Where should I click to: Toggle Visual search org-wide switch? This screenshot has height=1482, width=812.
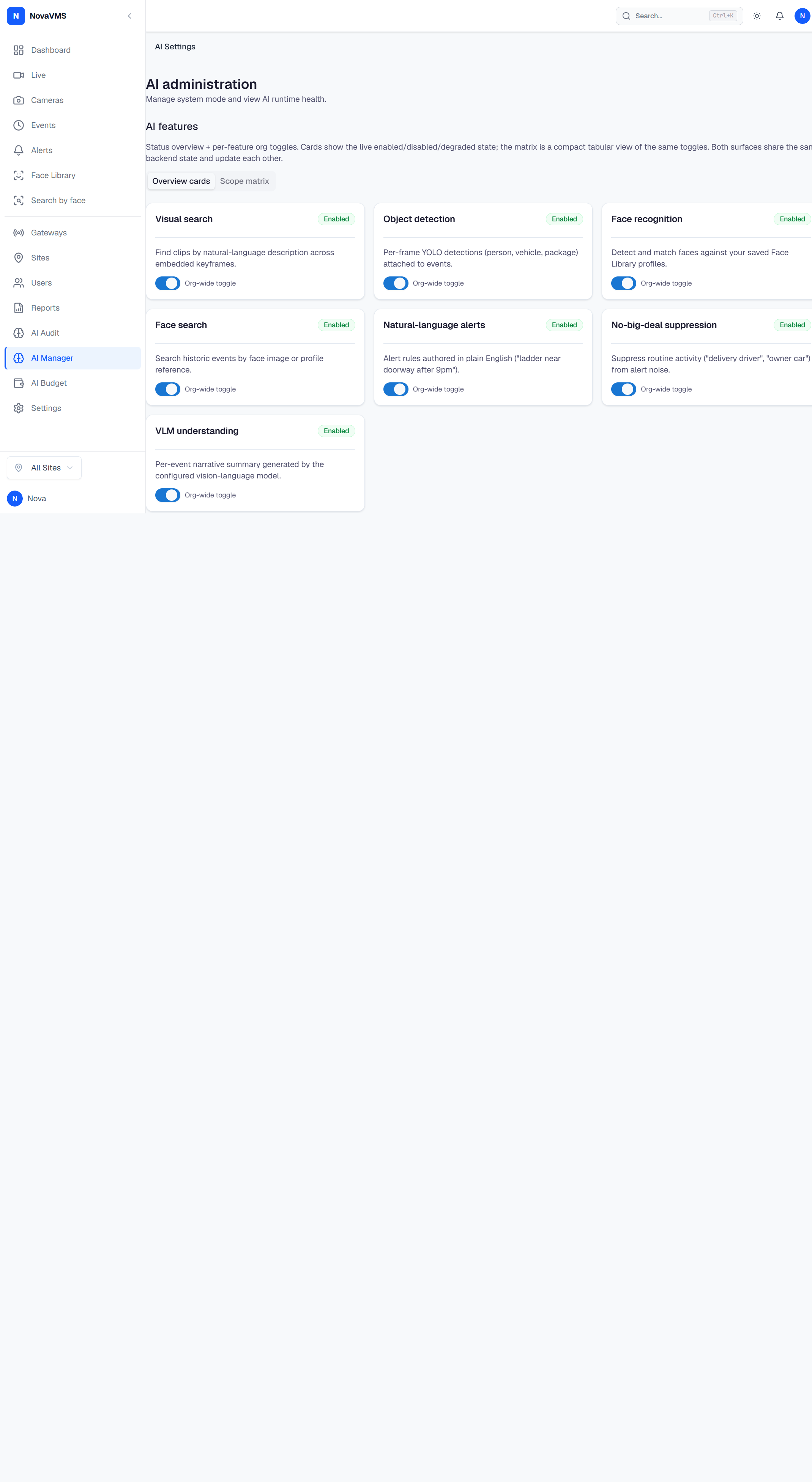coord(167,284)
